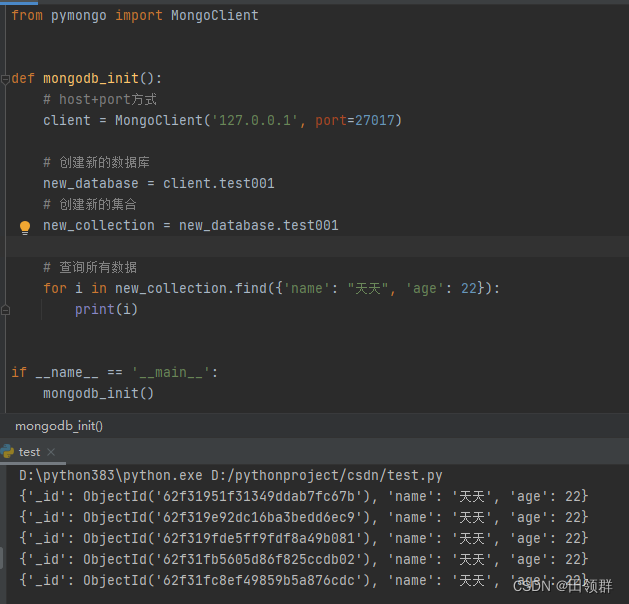Image resolution: width=629 pixels, height=604 pixels.
Task: Click the mongodb_init() breadcrumb
Action: click(59, 426)
